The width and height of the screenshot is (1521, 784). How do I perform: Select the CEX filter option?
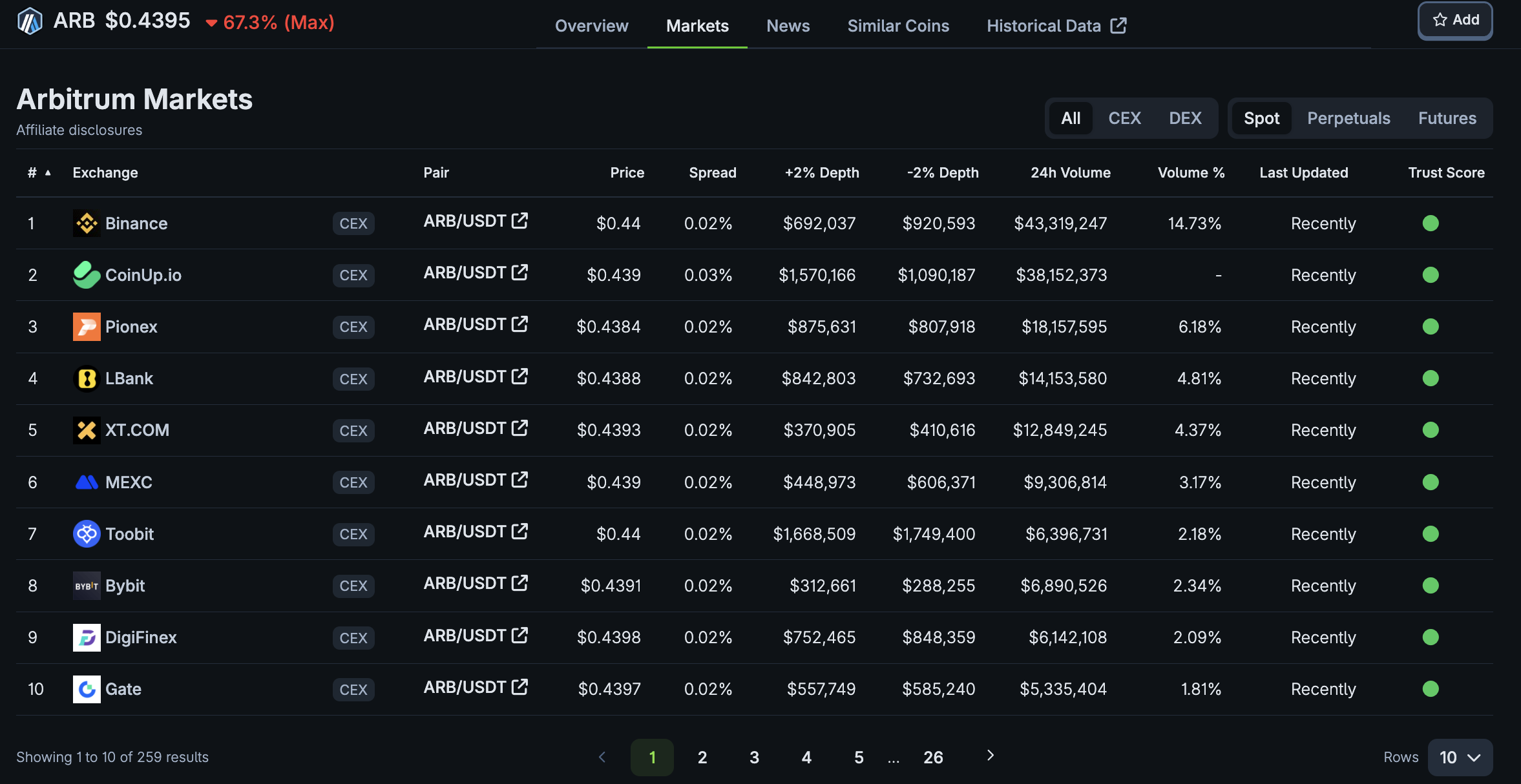tap(1124, 118)
